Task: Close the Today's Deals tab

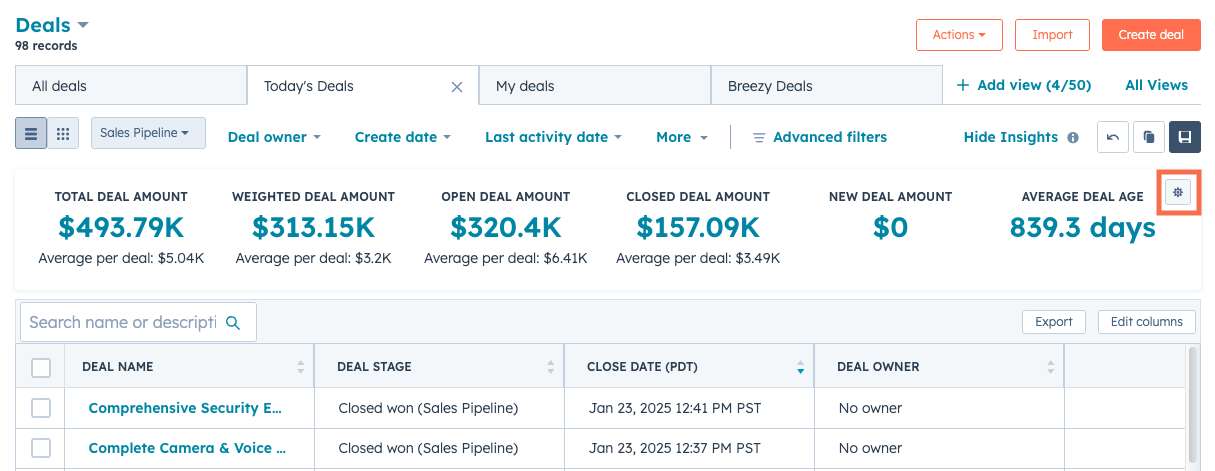Action: (457, 87)
